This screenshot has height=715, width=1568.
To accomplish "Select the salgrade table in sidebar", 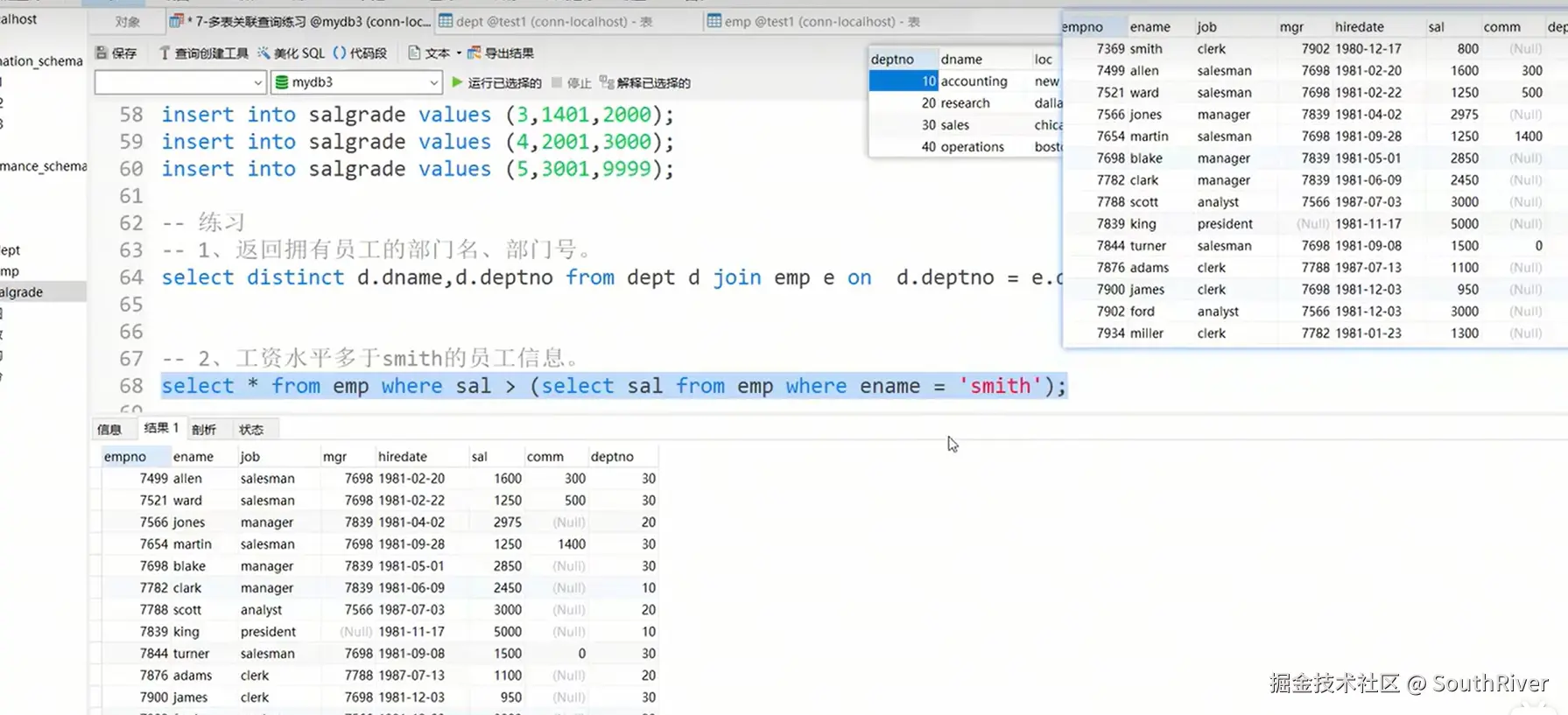I will click(23, 292).
